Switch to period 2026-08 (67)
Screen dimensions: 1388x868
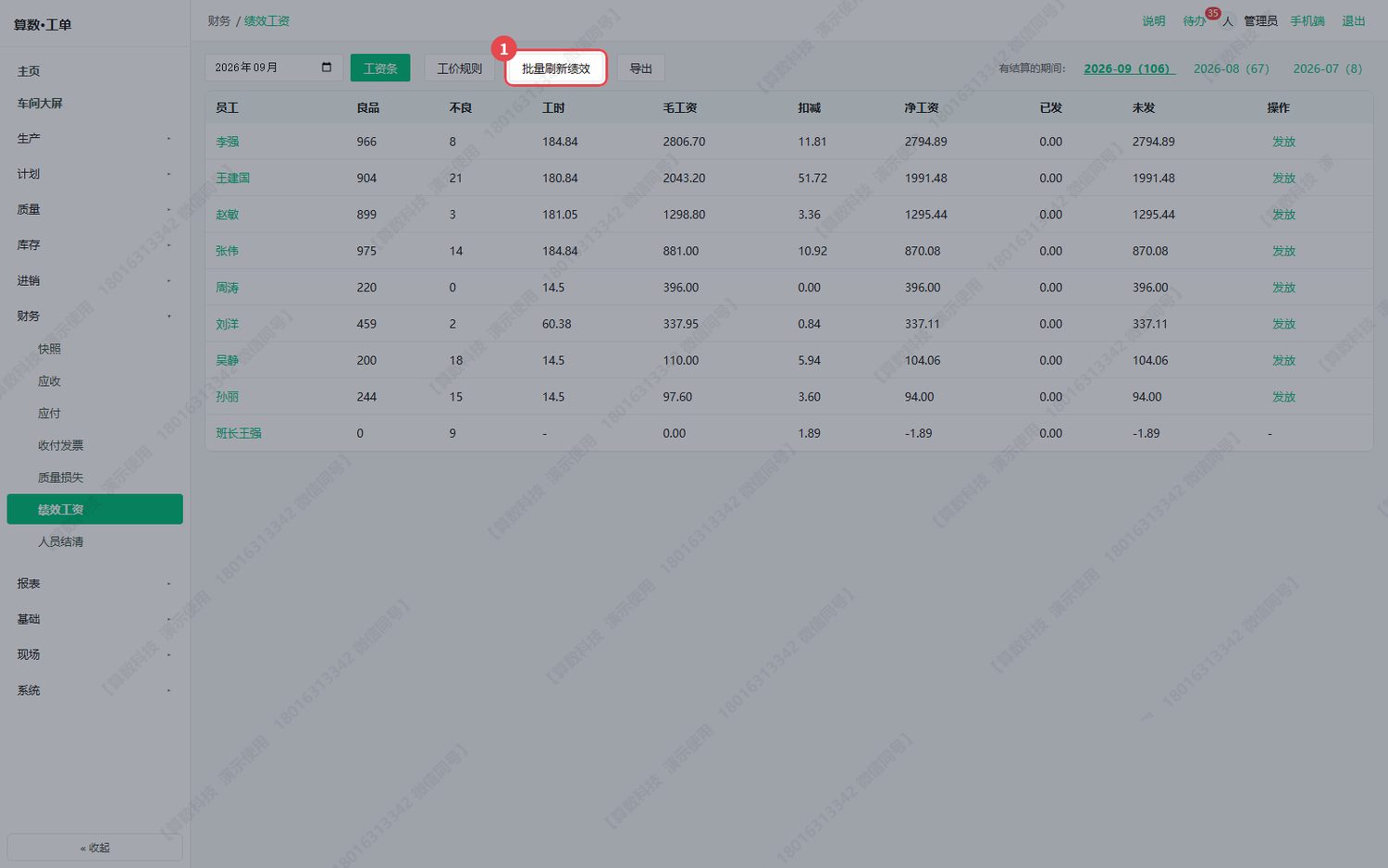[x=1231, y=68]
